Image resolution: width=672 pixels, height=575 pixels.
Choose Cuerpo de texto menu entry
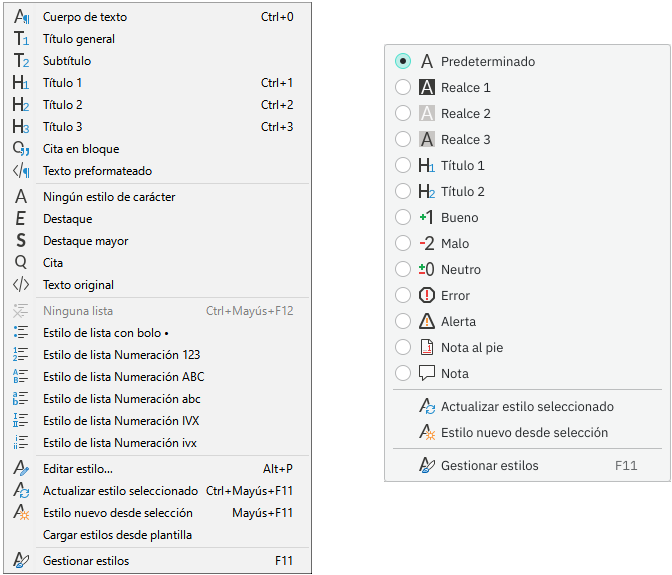158,17
